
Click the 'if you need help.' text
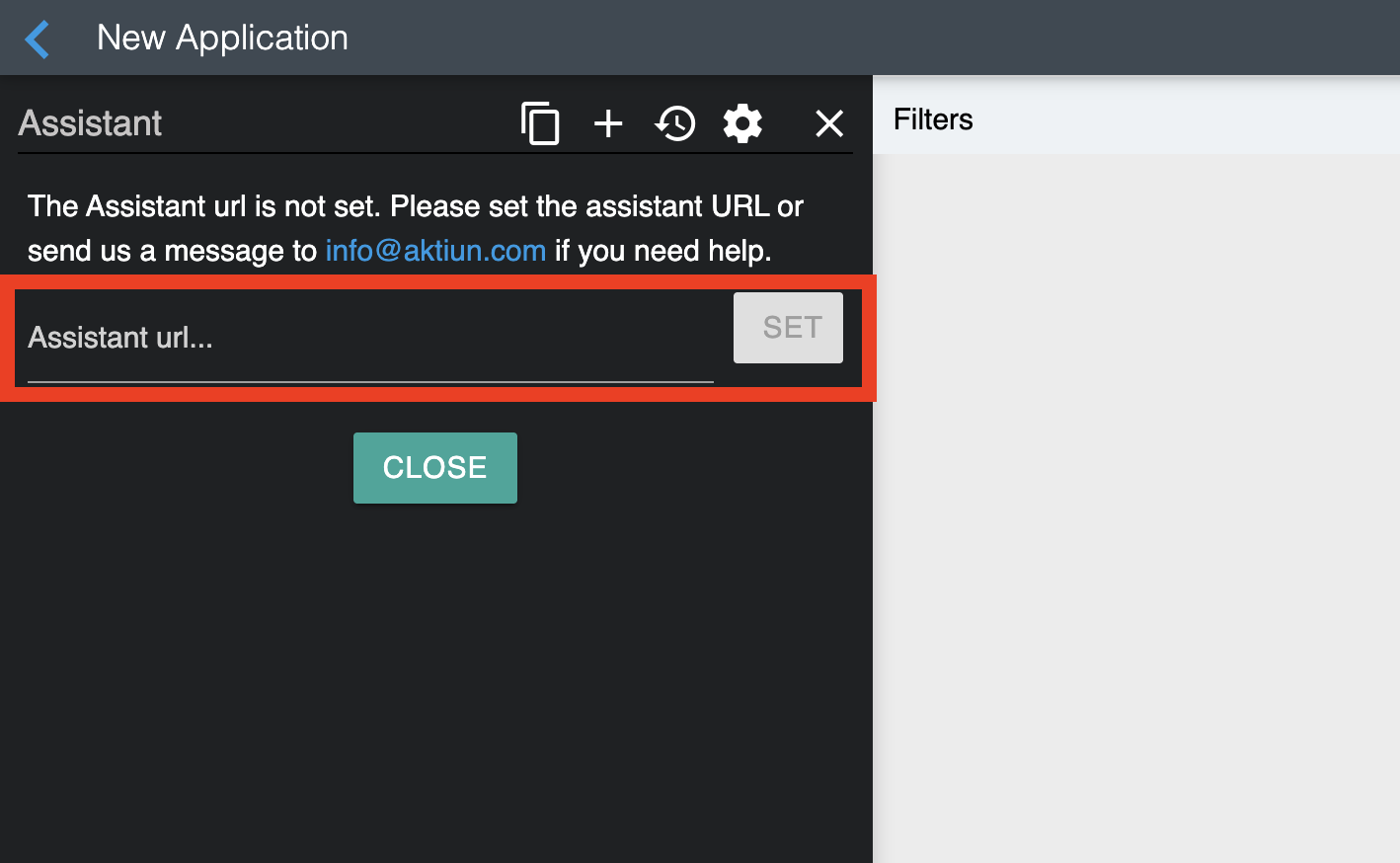(662, 251)
